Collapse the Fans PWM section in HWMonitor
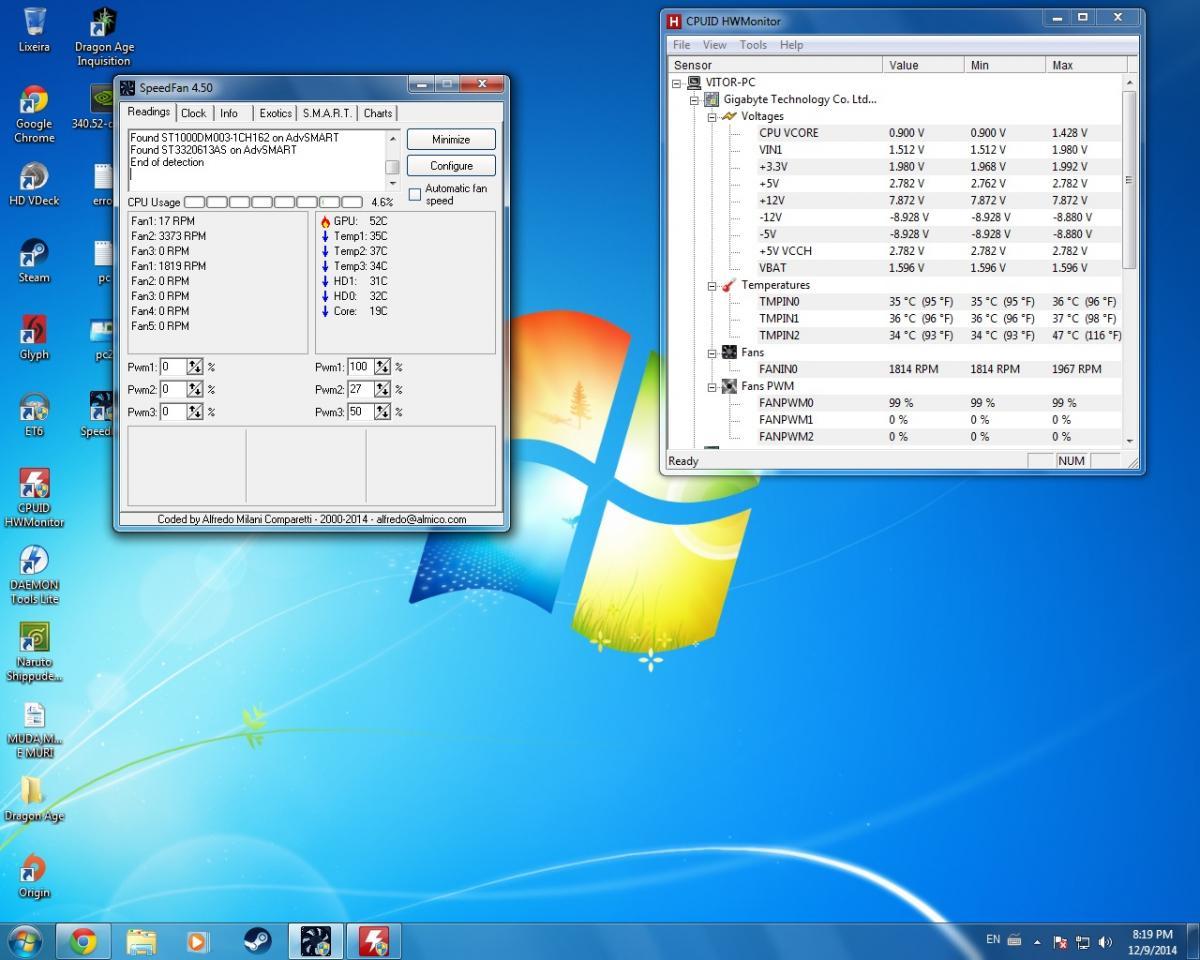Image resolution: width=1200 pixels, height=960 pixels. (712, 387)
